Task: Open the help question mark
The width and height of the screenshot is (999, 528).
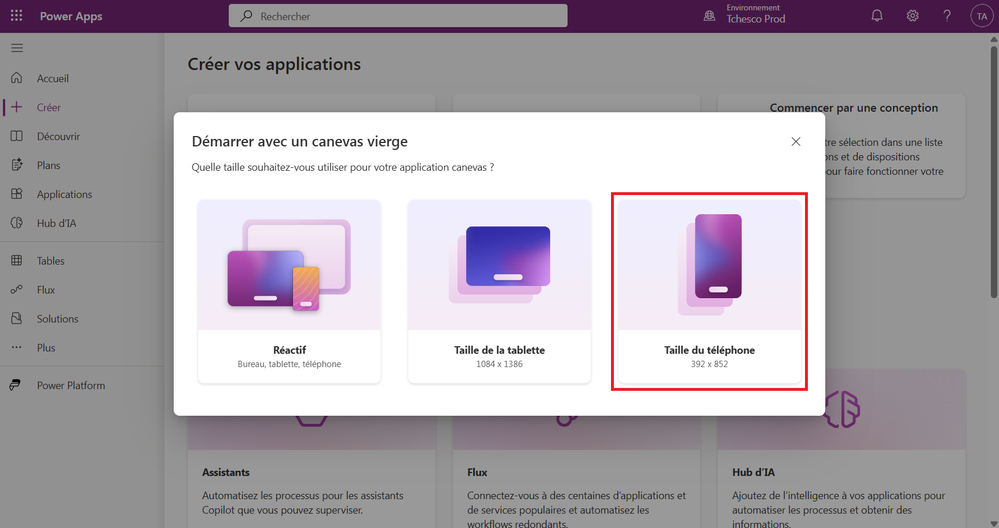Action: (947, 16)
